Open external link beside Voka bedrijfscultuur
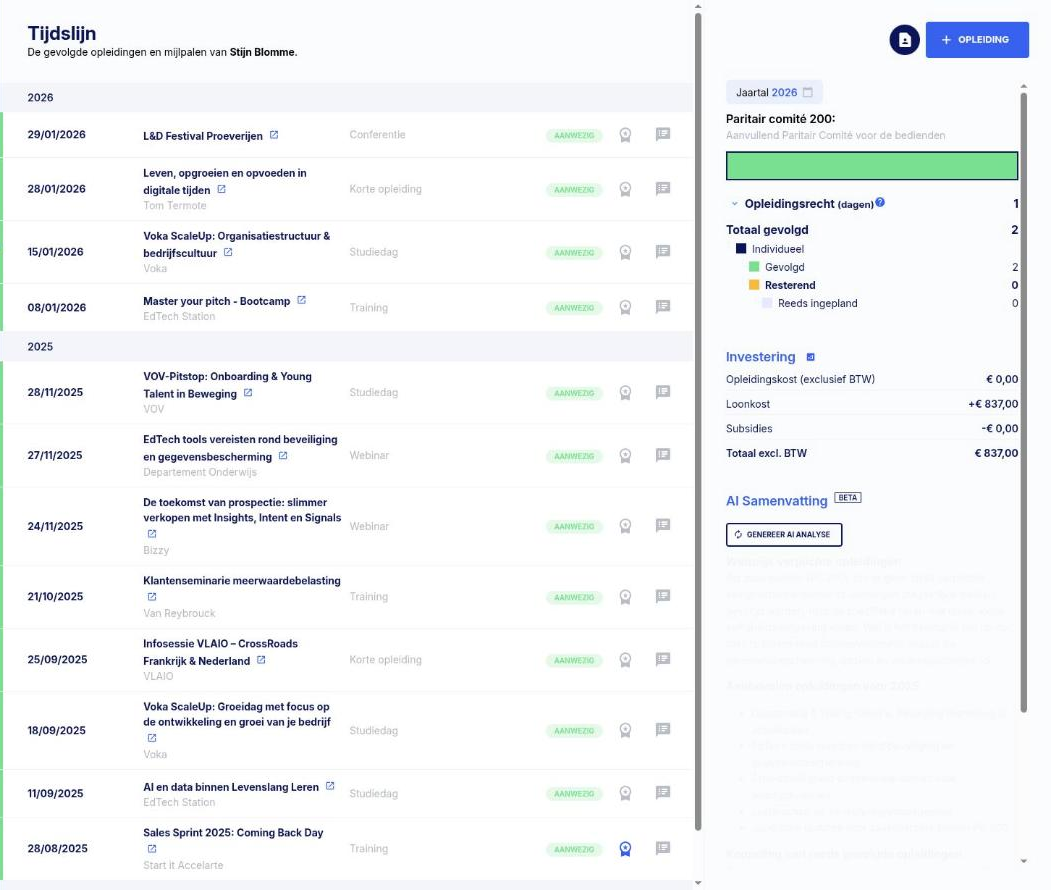Viewport: 1051px width, 890px height. [x=228, y=252]
